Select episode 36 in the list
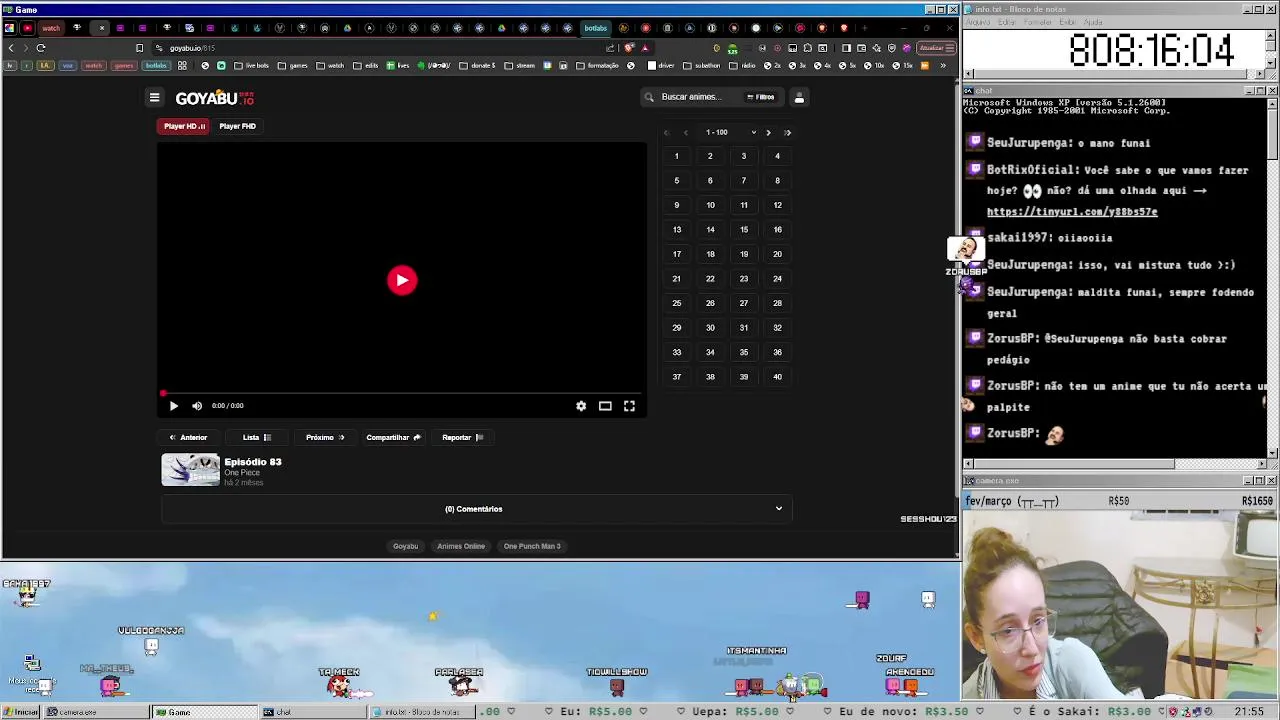The image size is (1280, 720). (x=777, y=352)
